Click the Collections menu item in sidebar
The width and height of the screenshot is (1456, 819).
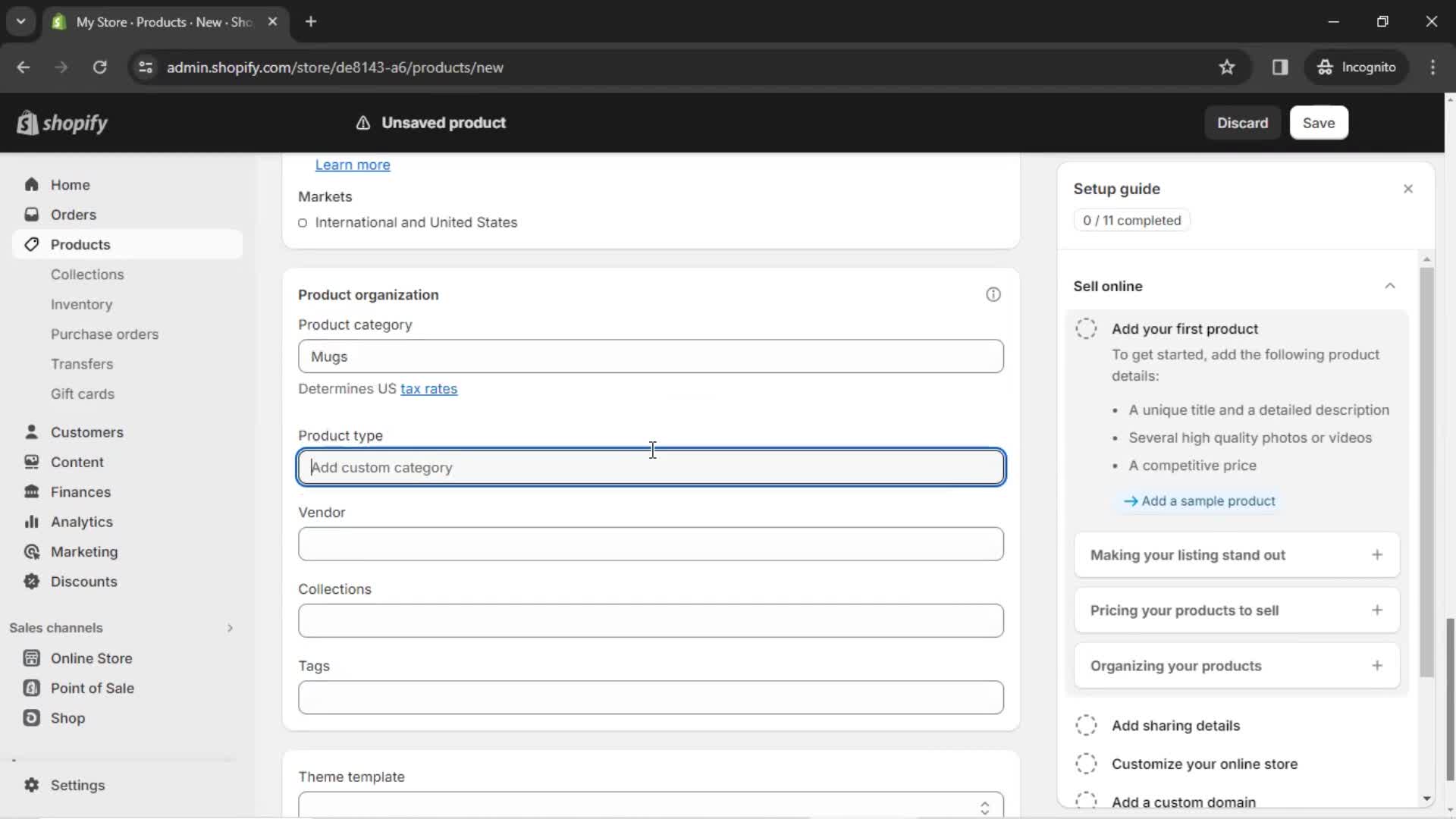87,274
